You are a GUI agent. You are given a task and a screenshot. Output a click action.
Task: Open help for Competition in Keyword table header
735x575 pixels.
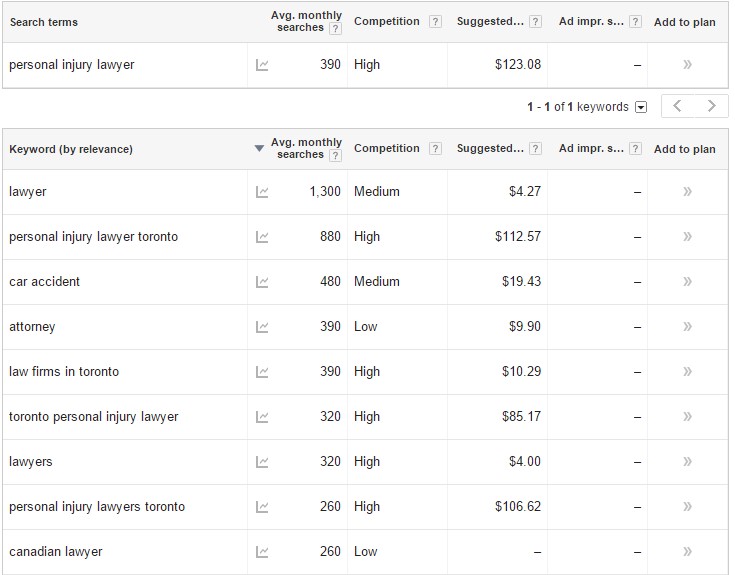(435, 149)
